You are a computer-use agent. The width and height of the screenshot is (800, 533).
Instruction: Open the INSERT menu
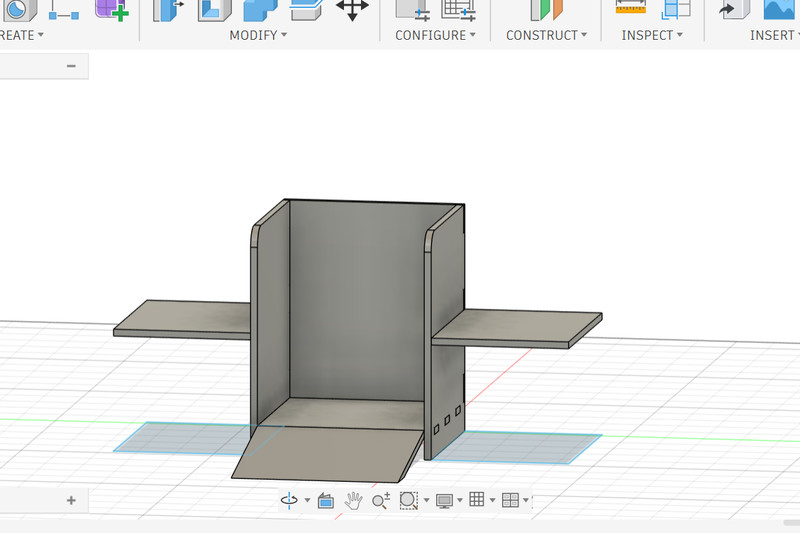tap(774, 35)
